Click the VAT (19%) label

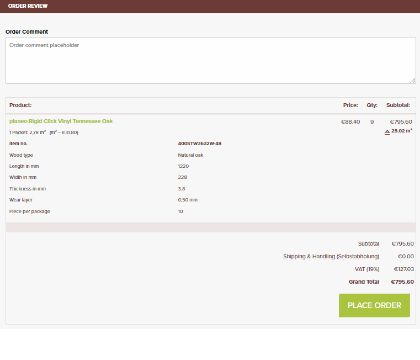367,269
